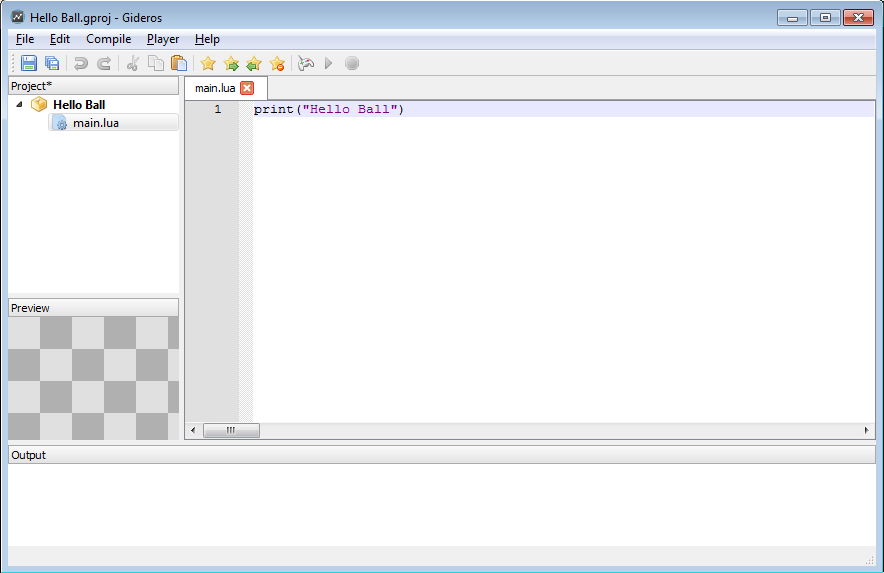Close the main.lua tab with red X
Image resolution: width=884 pixels, height=573 pixels.
point(247,88)
